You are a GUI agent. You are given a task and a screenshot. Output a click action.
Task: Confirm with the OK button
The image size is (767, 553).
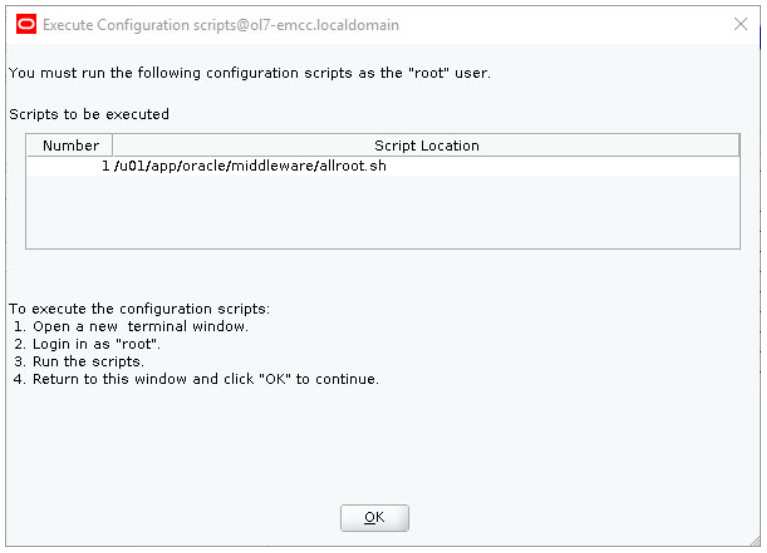pos(374,517)
